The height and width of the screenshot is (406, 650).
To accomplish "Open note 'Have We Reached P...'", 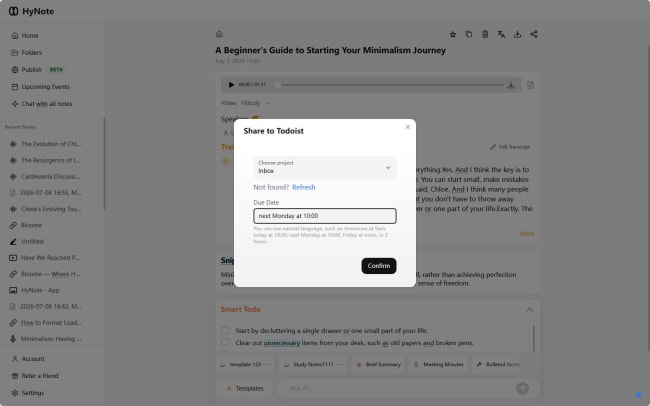I will click(45, 258).
